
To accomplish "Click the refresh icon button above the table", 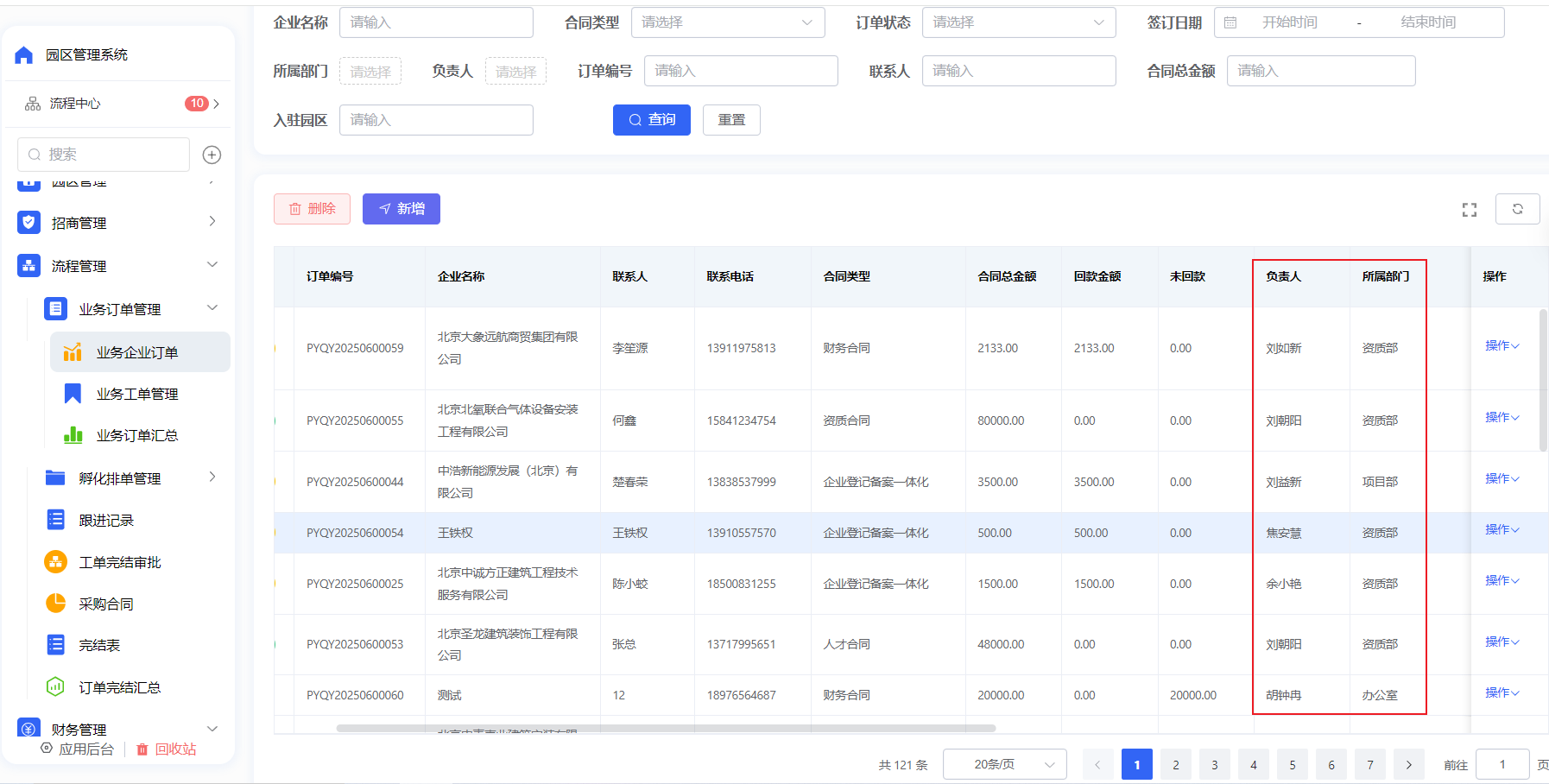I will pyautogui.click(x=1517, y=209).
